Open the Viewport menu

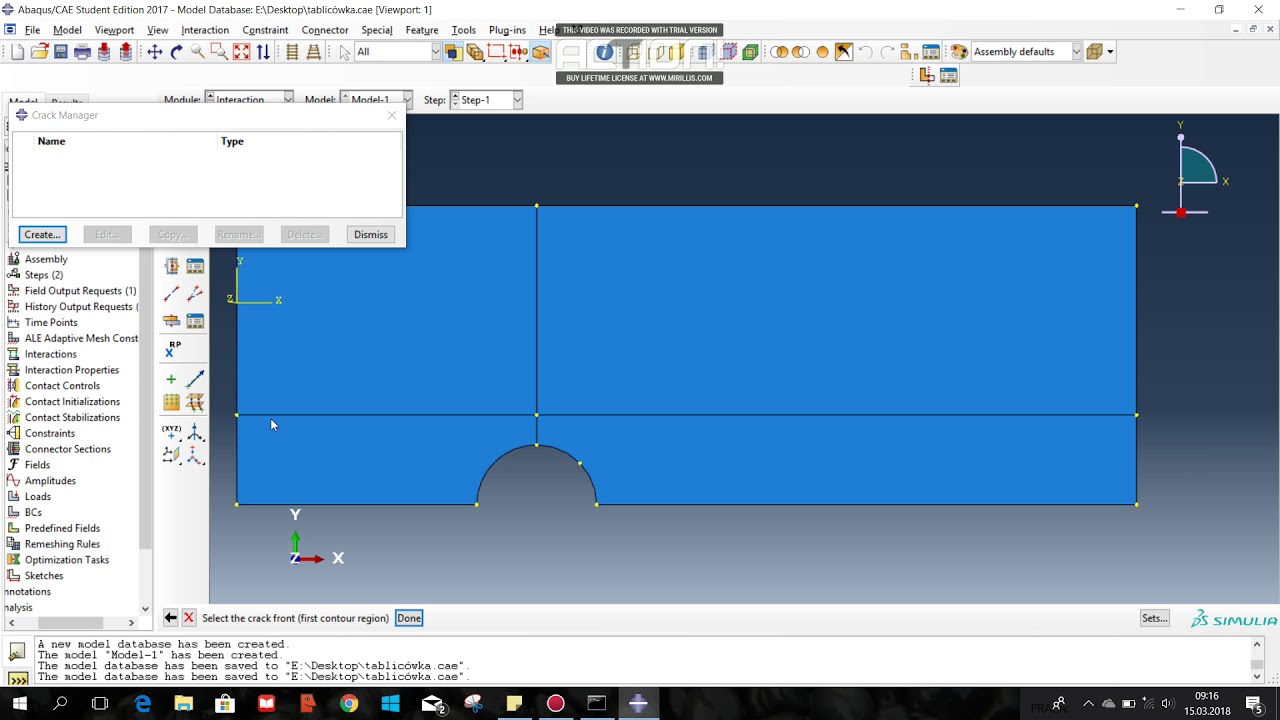(114, 30)
